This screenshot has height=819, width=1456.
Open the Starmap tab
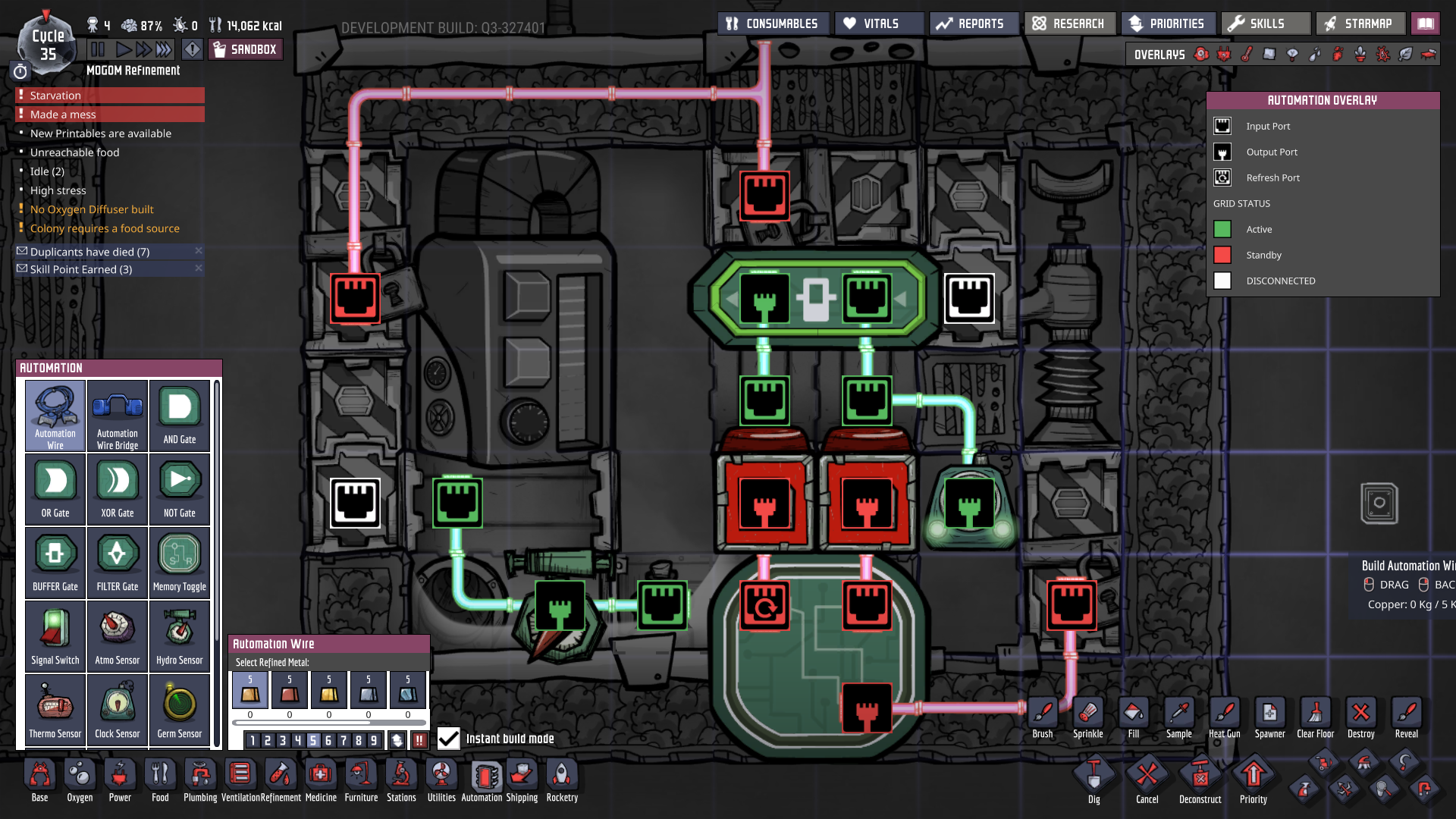[1359, 24]
